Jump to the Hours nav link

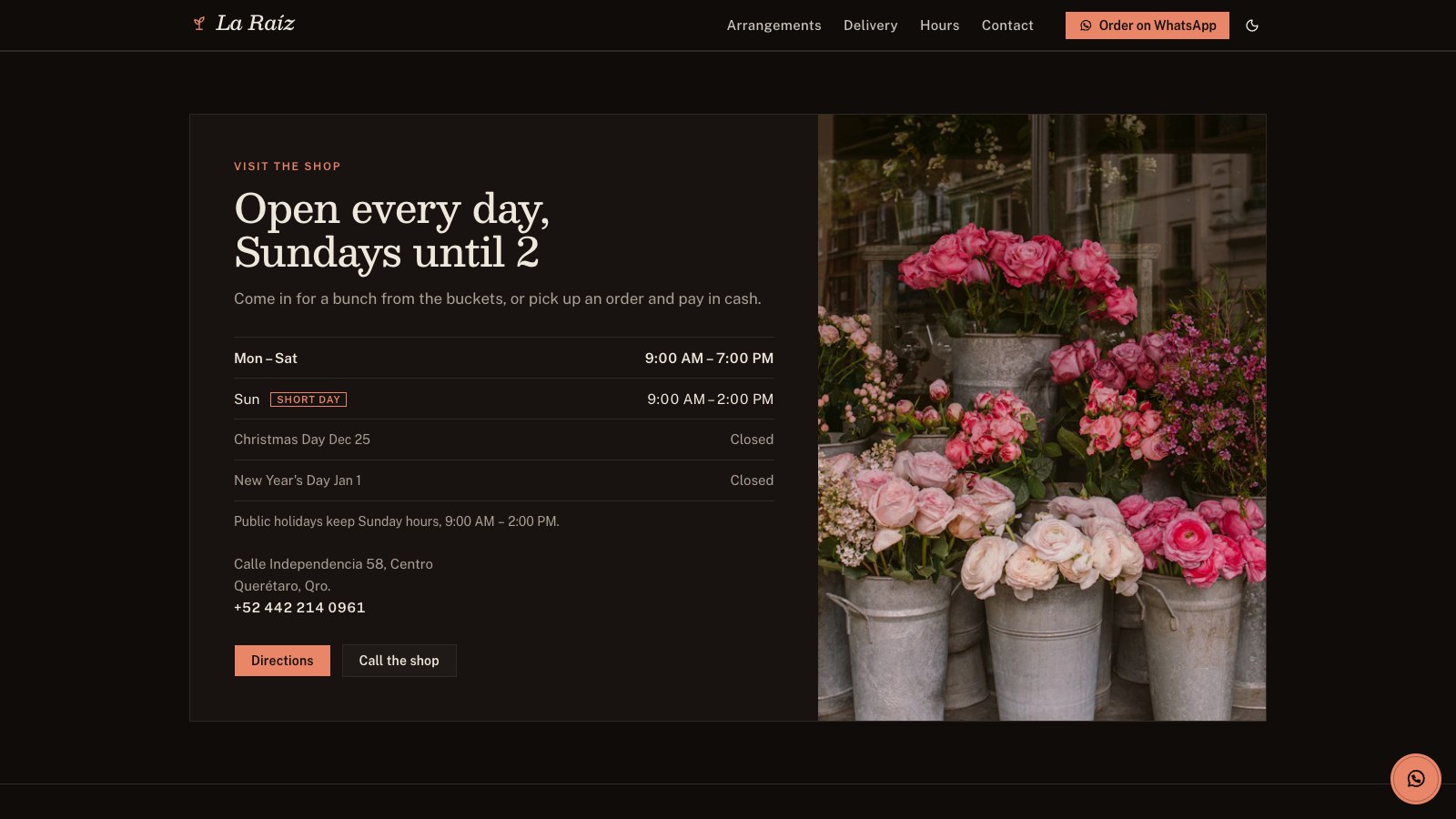point(939,25)
